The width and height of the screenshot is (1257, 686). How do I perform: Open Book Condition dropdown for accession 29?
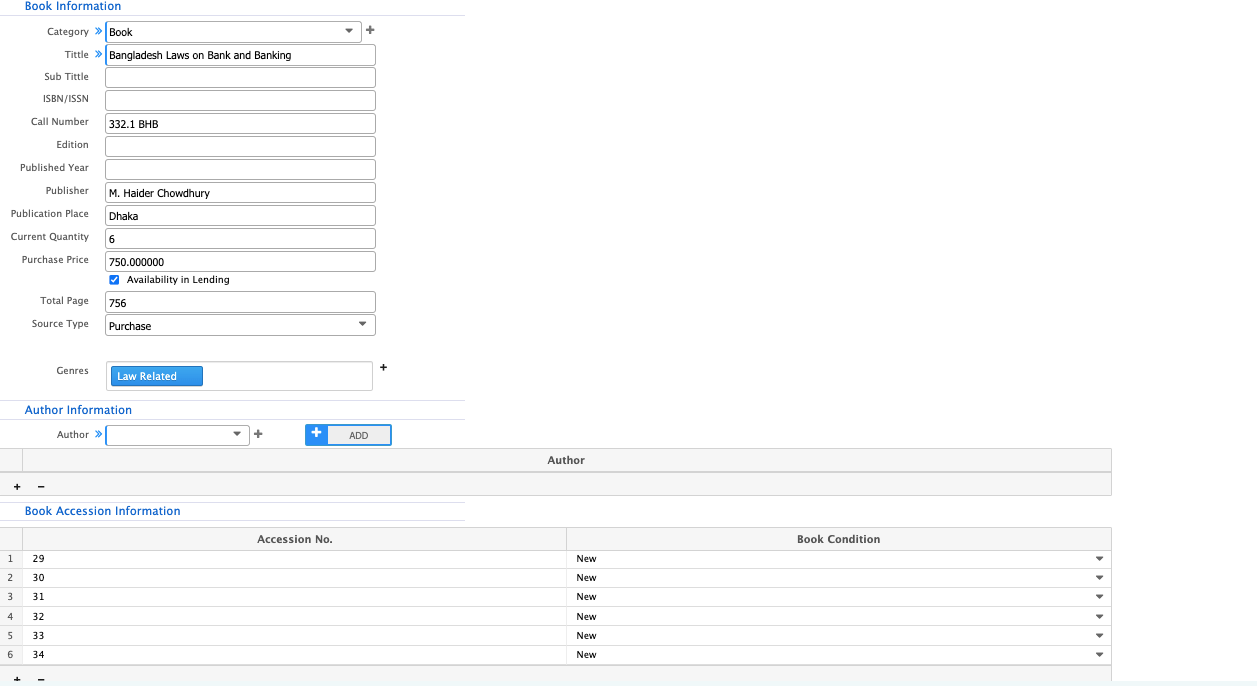click(x=1099, y=559)
